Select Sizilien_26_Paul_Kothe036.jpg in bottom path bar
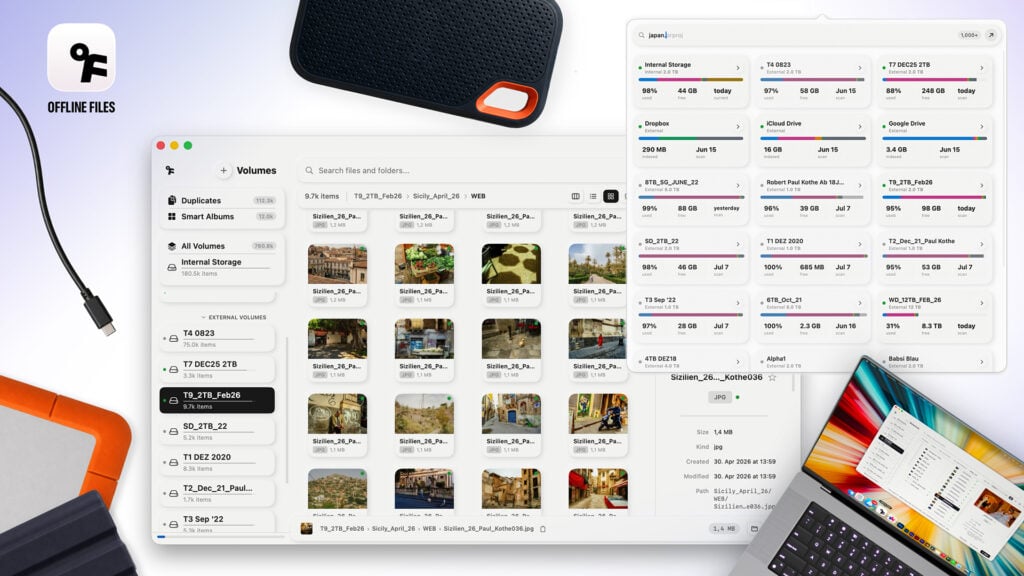Viewport: 1024px width, 576px height. [x=488, y=529]
